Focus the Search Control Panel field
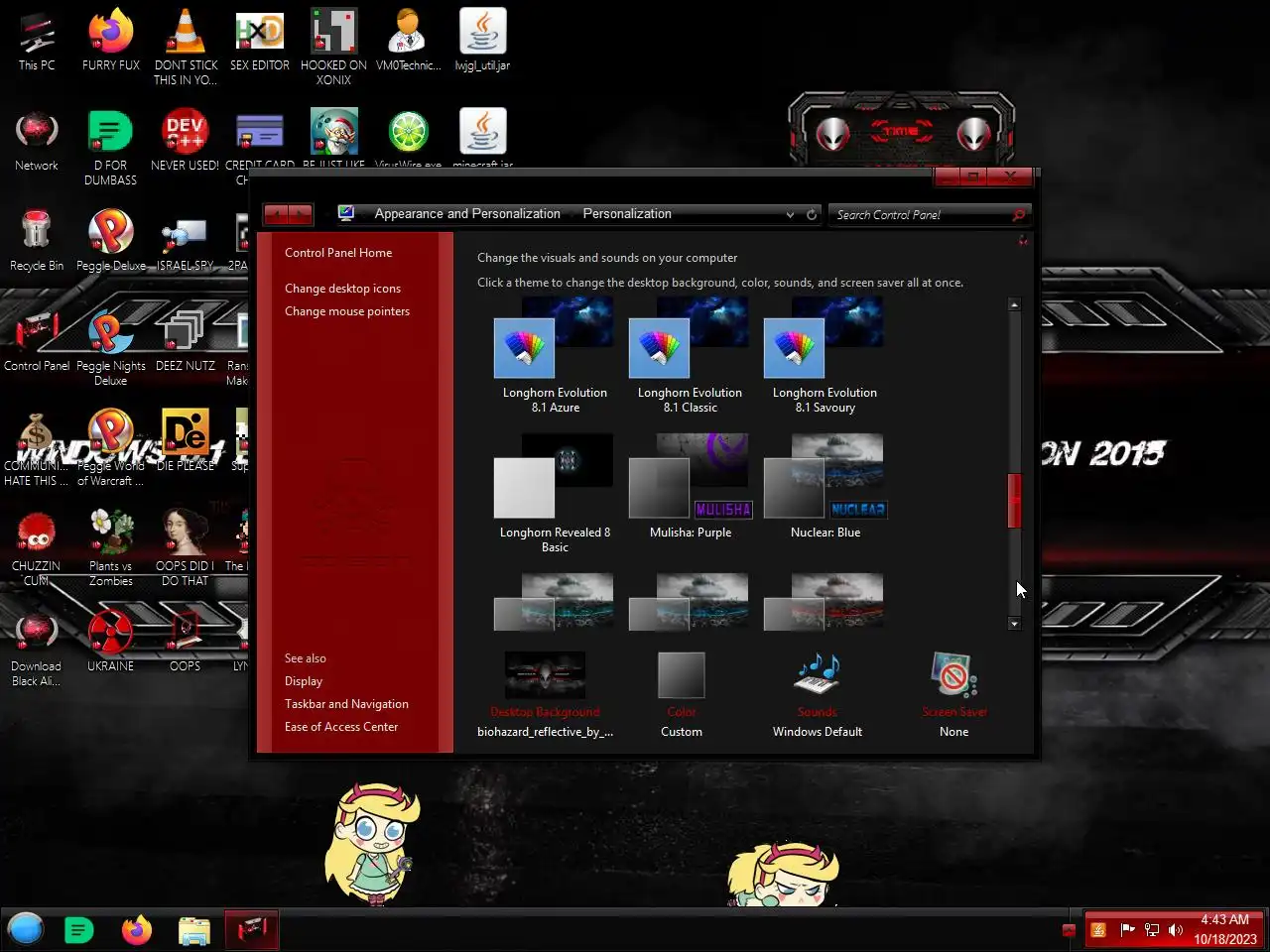 point(920,214)
